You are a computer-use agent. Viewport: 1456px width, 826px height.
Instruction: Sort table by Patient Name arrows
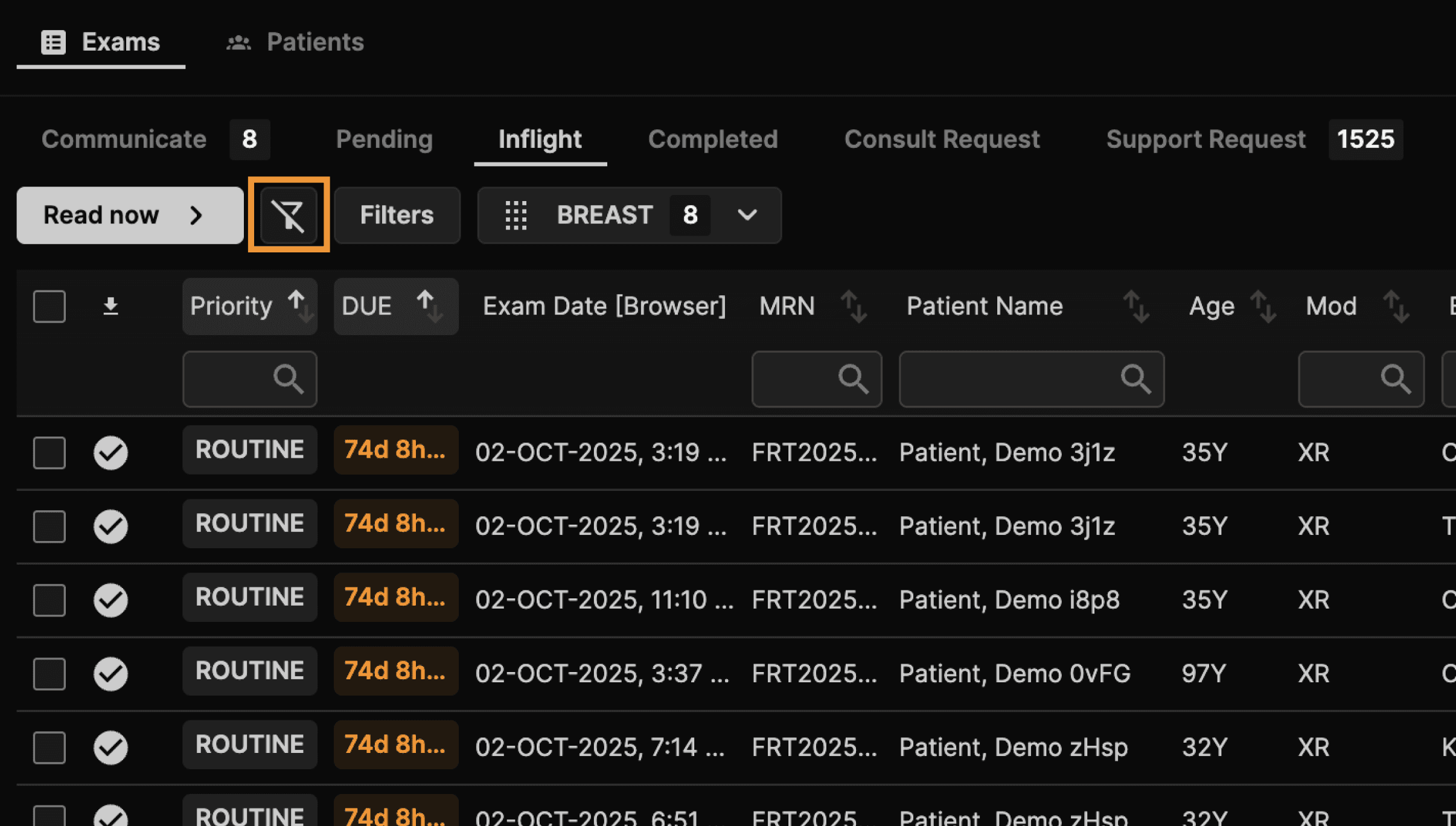click(x=1135, y=306)
